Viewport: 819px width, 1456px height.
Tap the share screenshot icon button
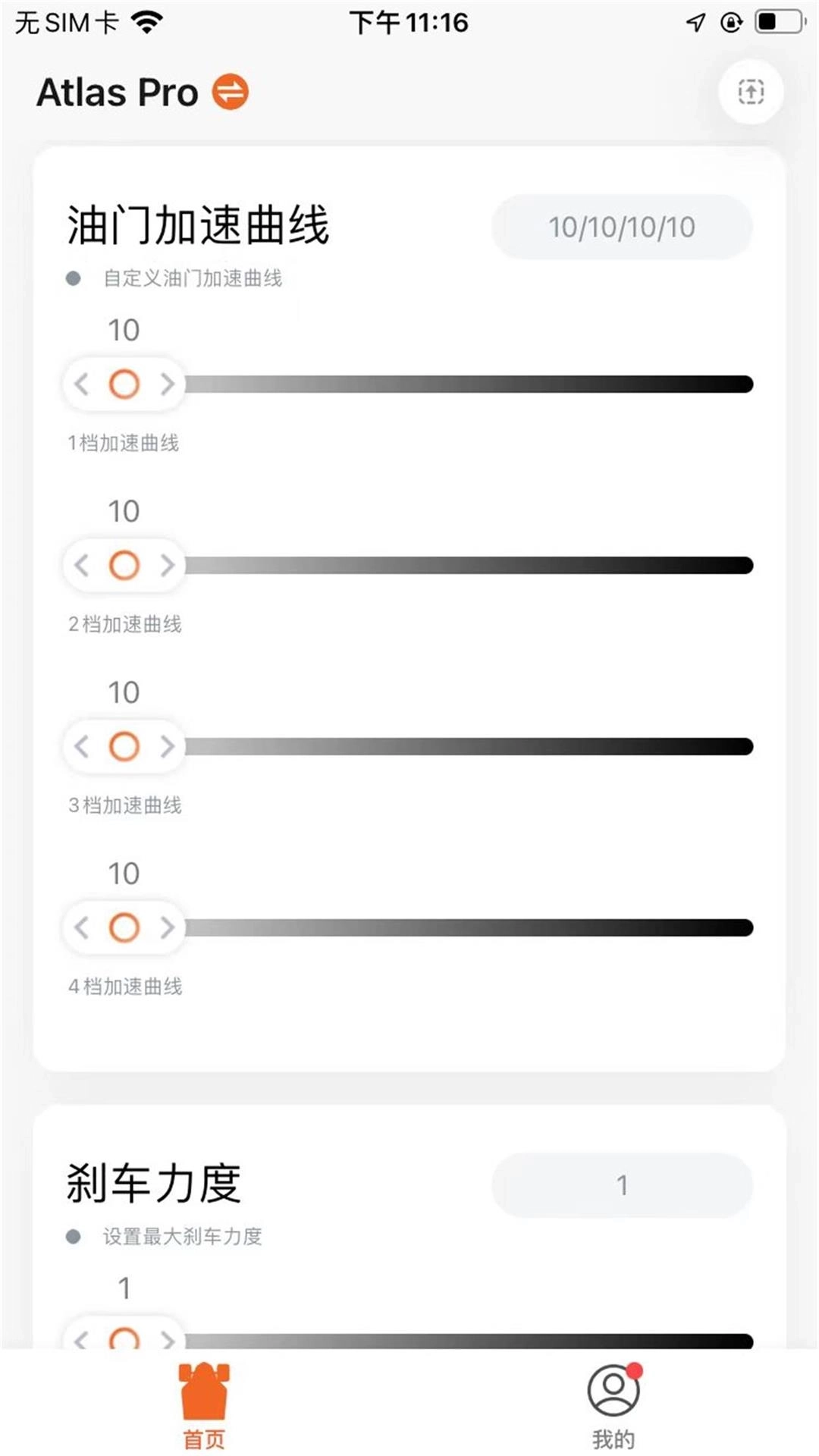750,93
